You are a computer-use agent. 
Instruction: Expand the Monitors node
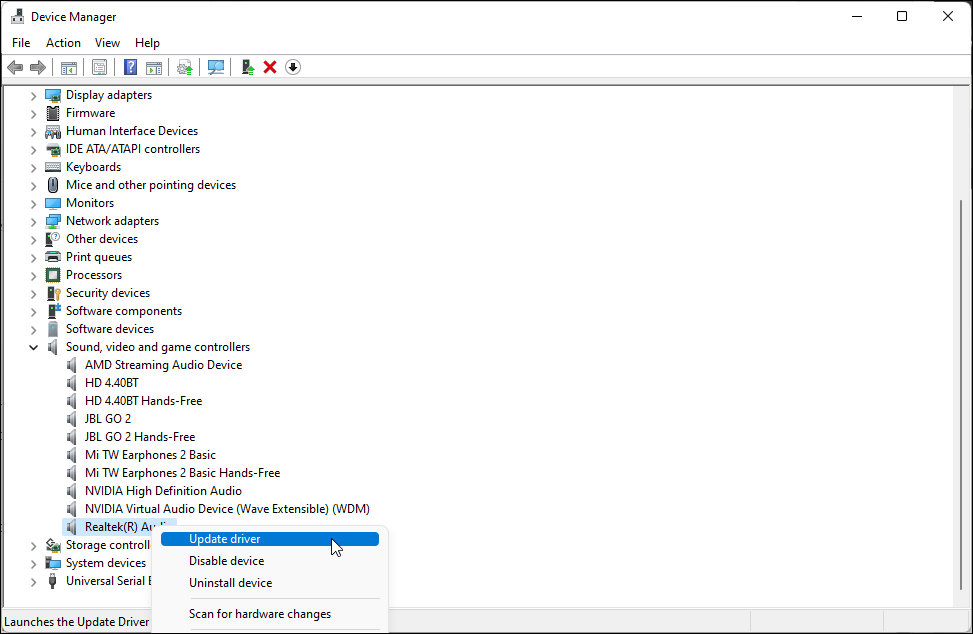point(34,203)
